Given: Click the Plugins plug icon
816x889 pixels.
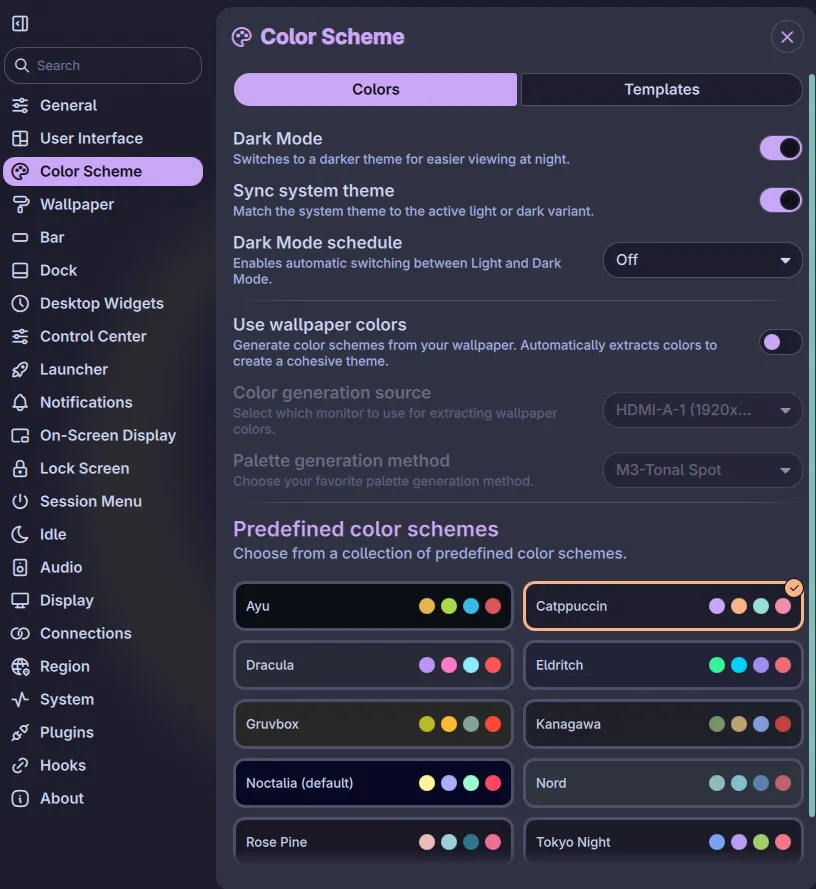Looking at the screenshot, I should point(20,733).
